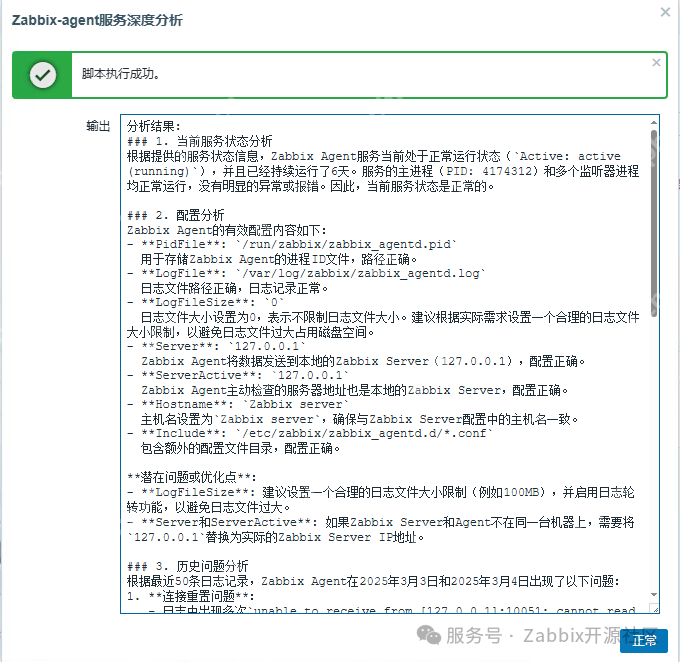Click the '**Hostname**: `Zabbix server`' line
The height and width of the screenshot is (662, 680).
[x=238, y=404]
